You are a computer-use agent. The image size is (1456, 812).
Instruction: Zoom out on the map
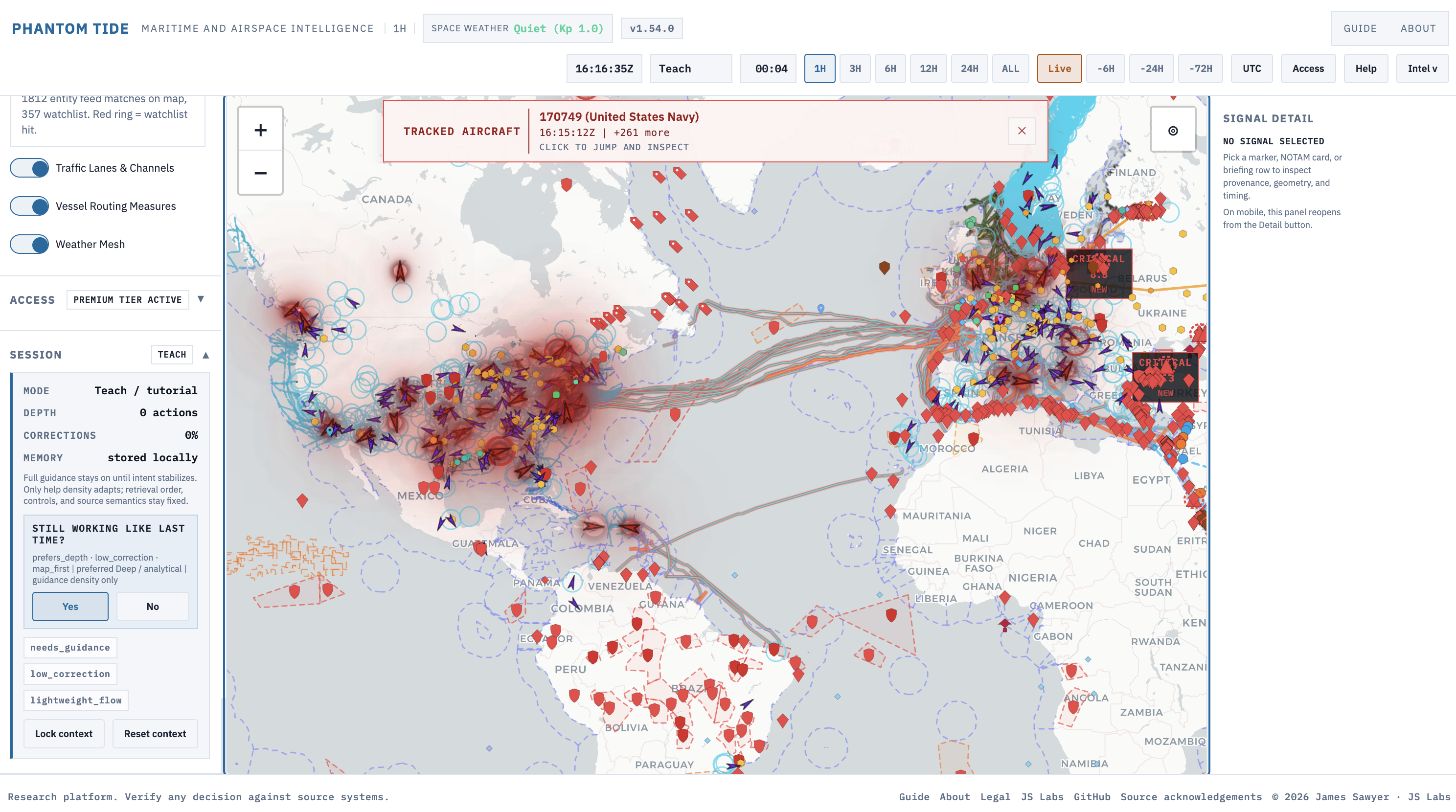pyautogui.click(x=260, y=172)
